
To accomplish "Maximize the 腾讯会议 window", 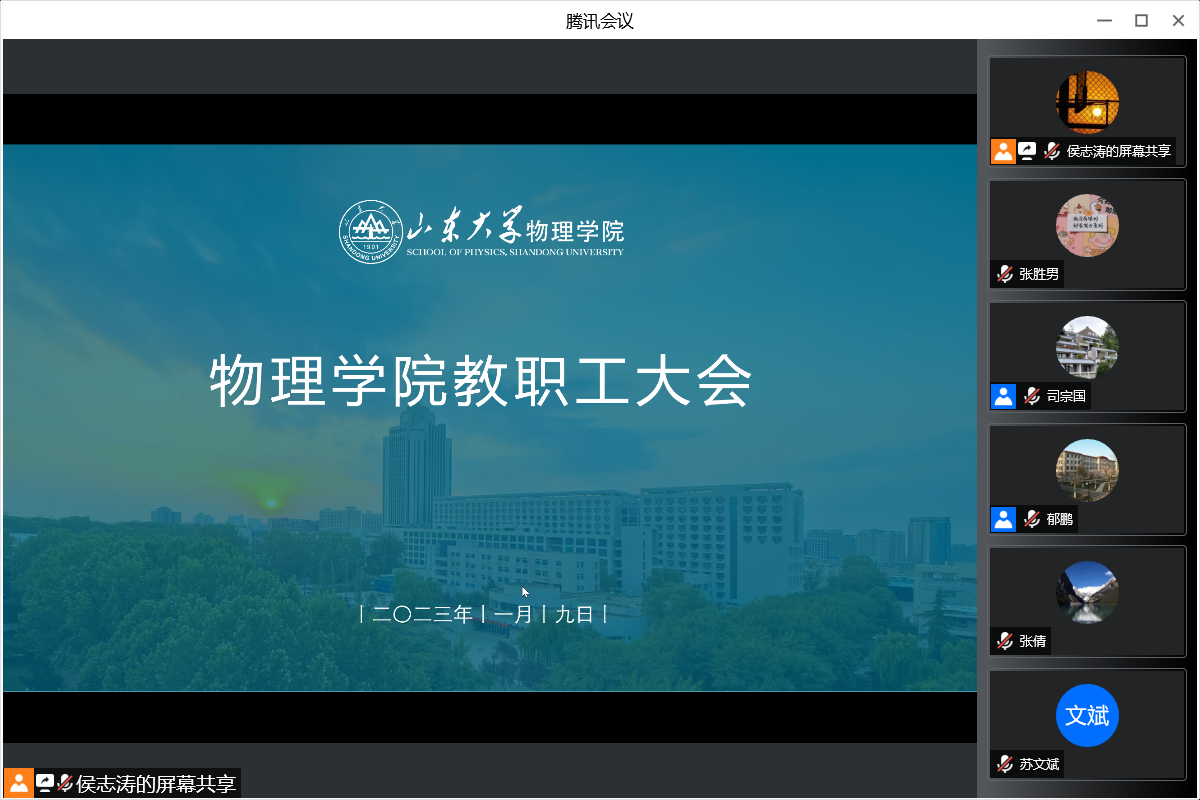I will tap(1141, 20).
